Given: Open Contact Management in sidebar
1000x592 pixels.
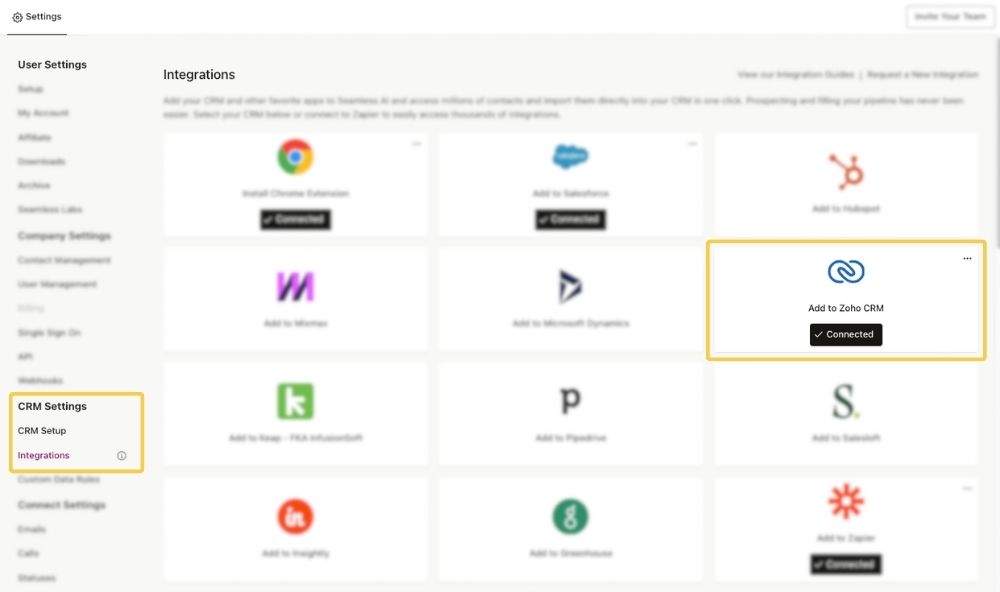Looking at the screenshot, I should [64, 260].
